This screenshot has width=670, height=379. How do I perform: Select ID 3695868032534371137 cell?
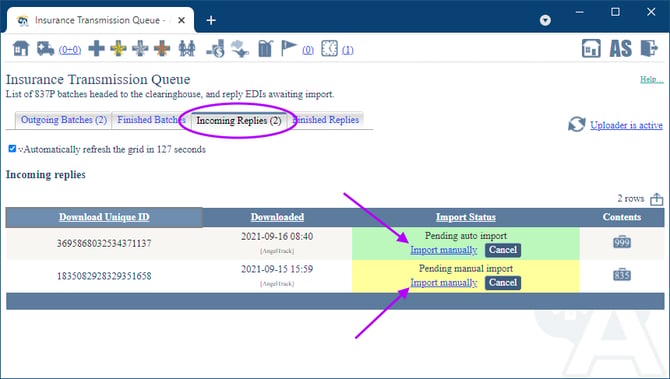104,244
